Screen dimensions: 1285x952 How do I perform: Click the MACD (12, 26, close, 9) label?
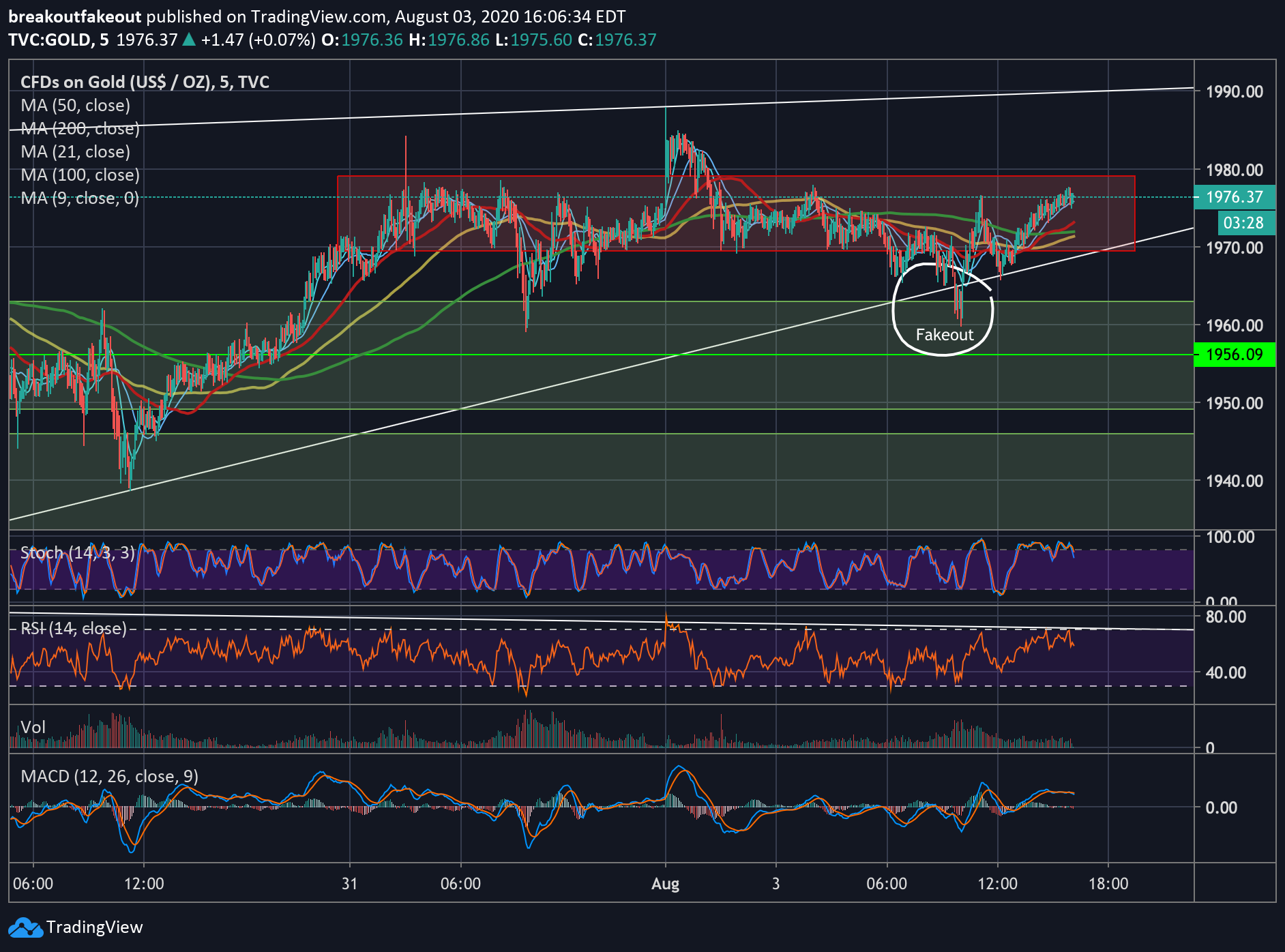point(110,777)
